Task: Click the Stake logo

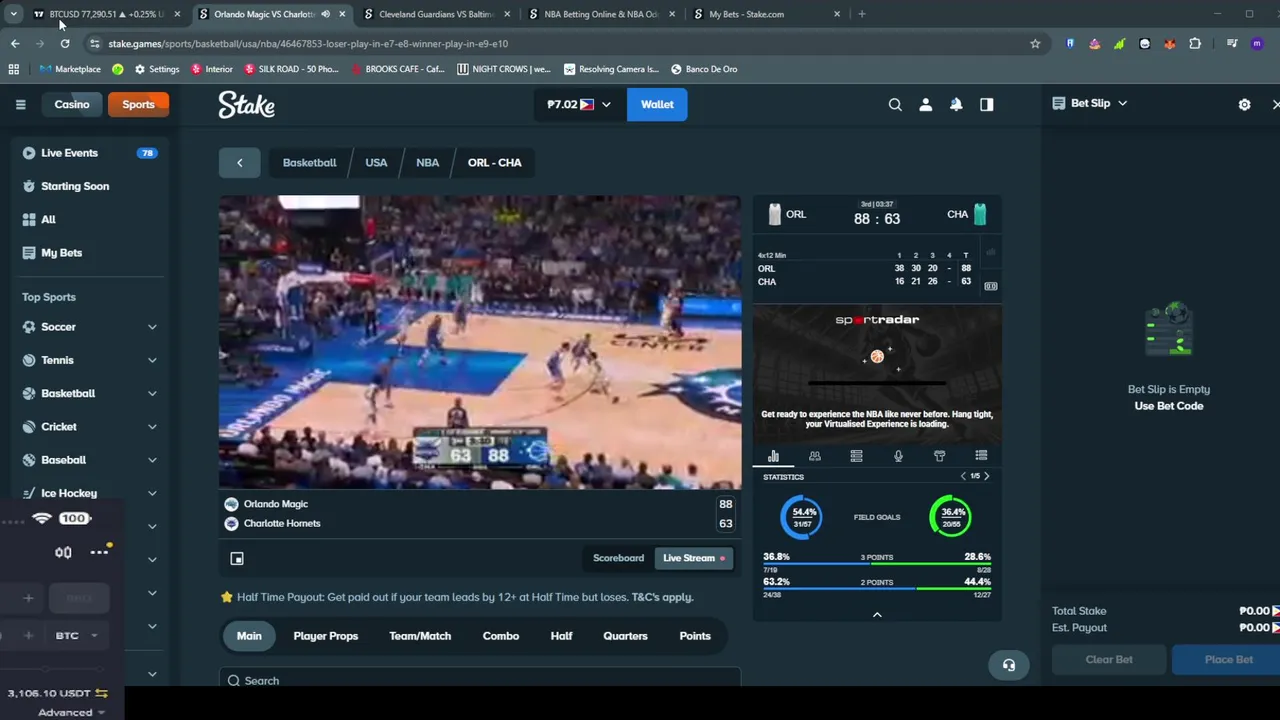Action: (247, 104)
